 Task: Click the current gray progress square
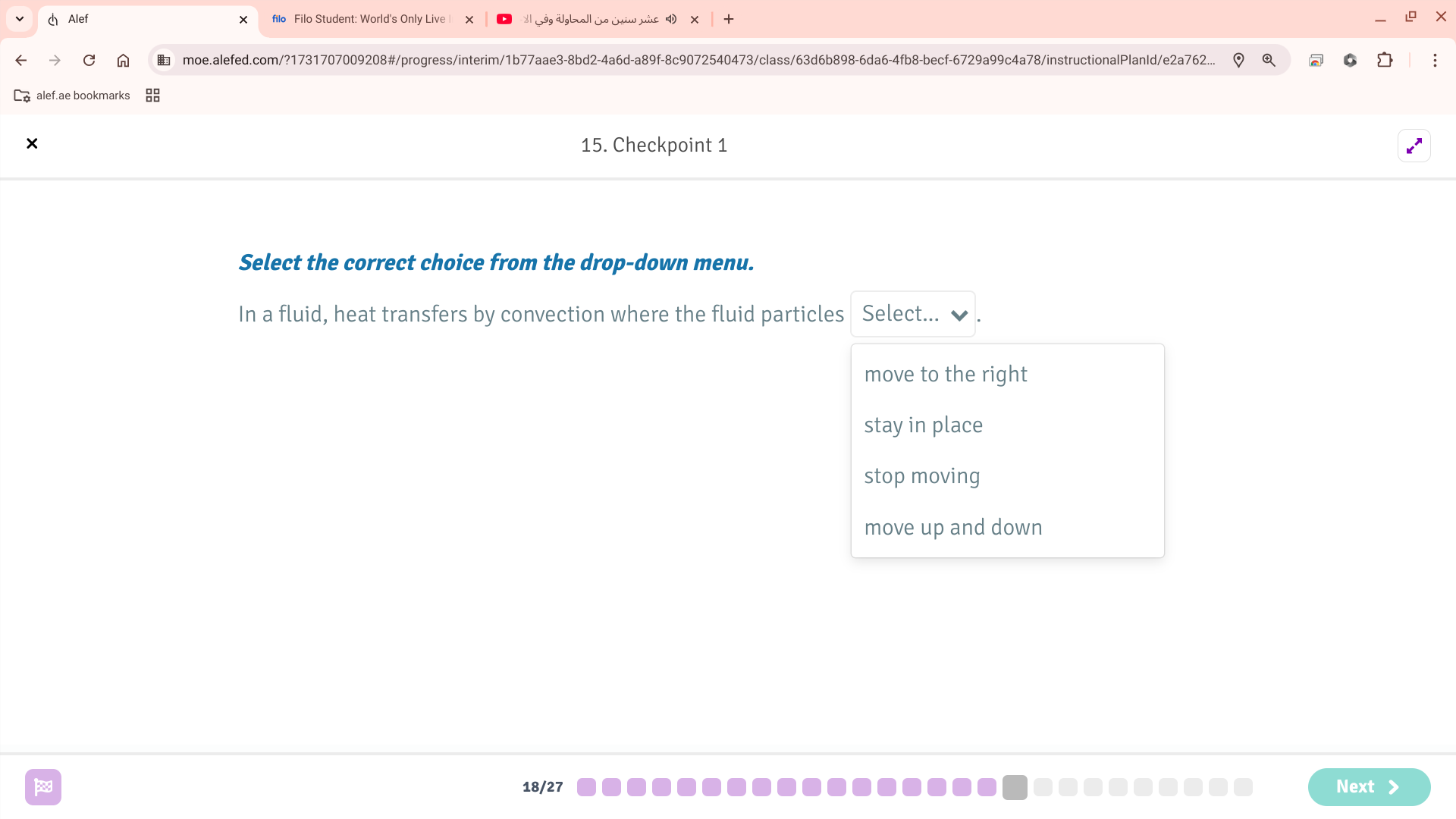[x=1014, y=787]
